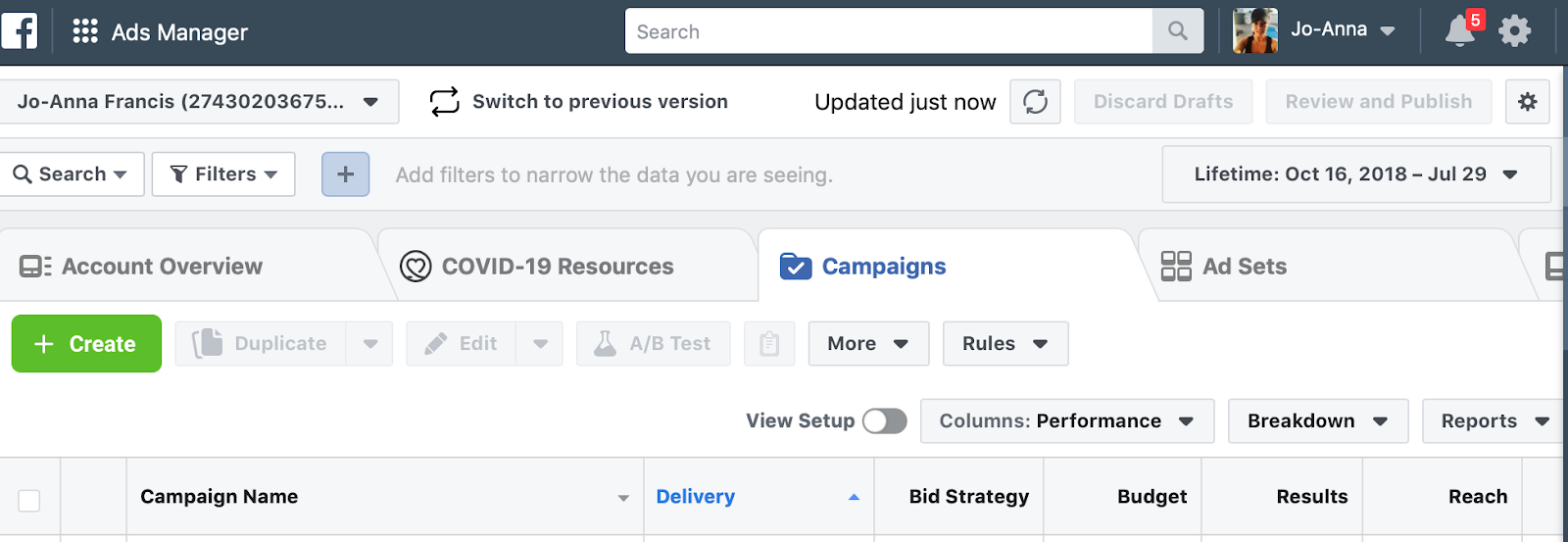Click the green Create button
Viewport: 1568px width, 542px height.
pyautogui.click(x=86, y=344)
